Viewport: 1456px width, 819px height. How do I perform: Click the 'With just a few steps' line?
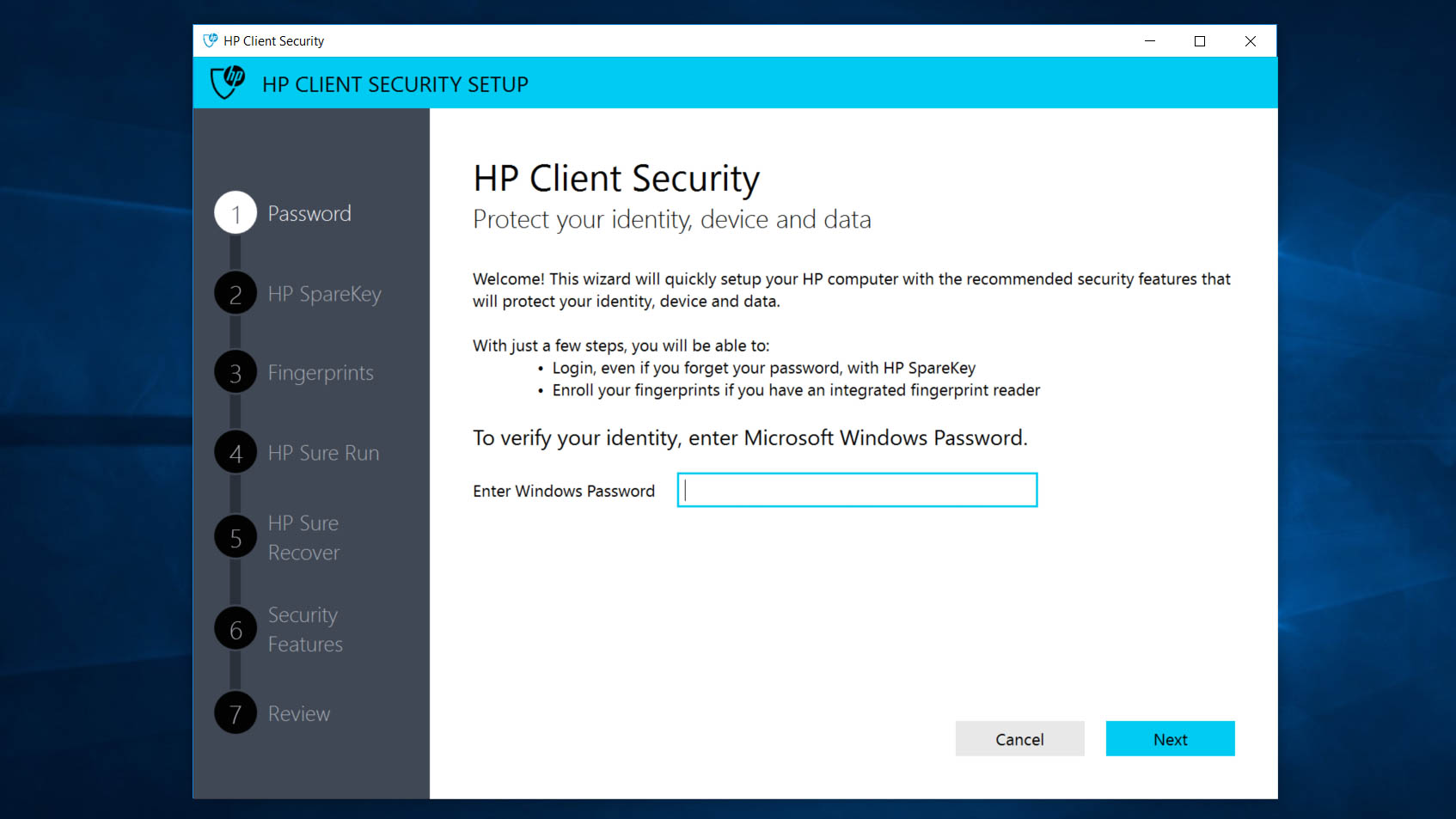click(x=621, y=345)
